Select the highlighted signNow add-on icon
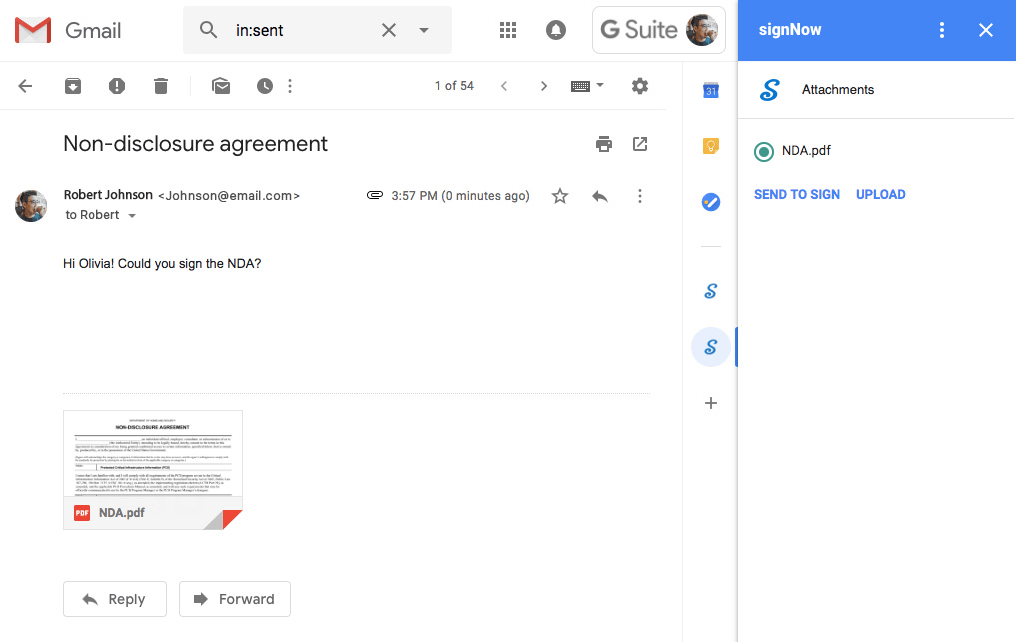 tap(711, 347)
